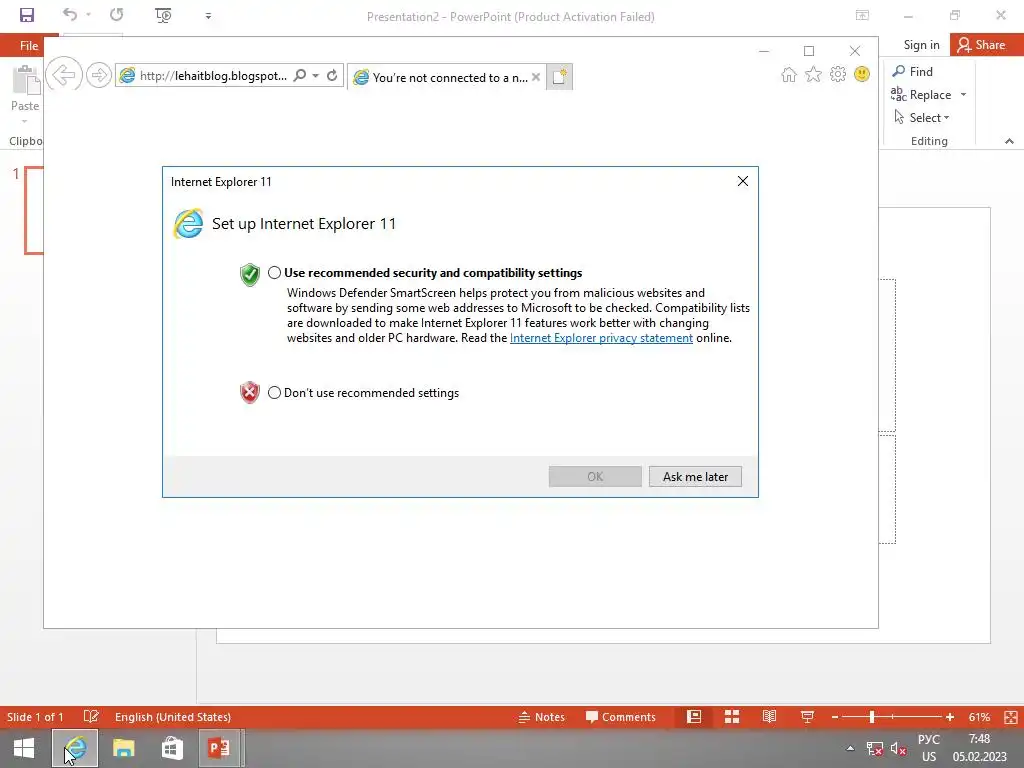Click the network status tray icon
Screen dimensions: 1024x768
(874, 749)
